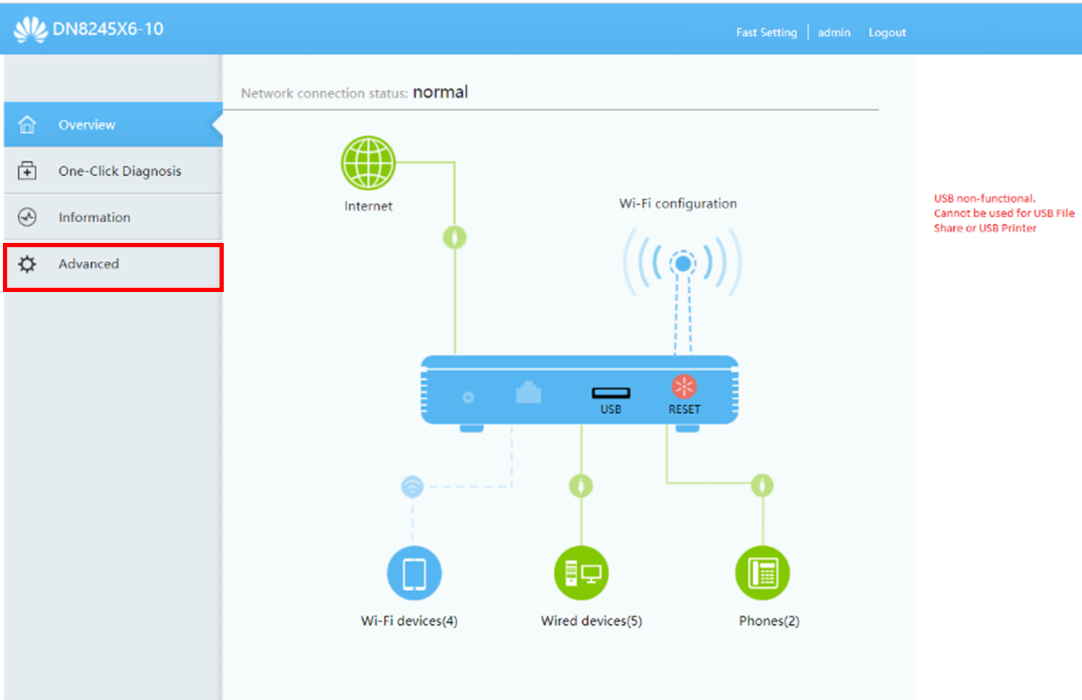Go to the Information menu item
Viewport: 1082px width, 700px height.
point(94,217)
